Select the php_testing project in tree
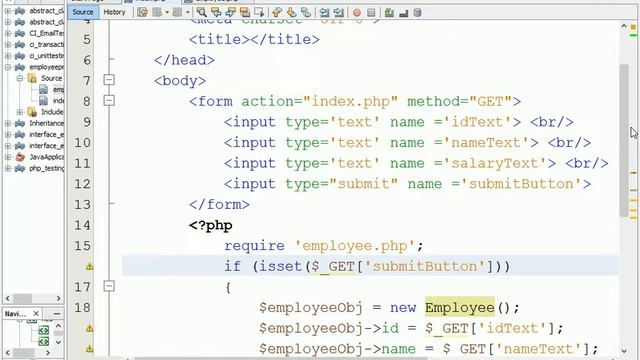Image resolution: width=640 pixels, height=360 pixels. (x=47, y=168)
